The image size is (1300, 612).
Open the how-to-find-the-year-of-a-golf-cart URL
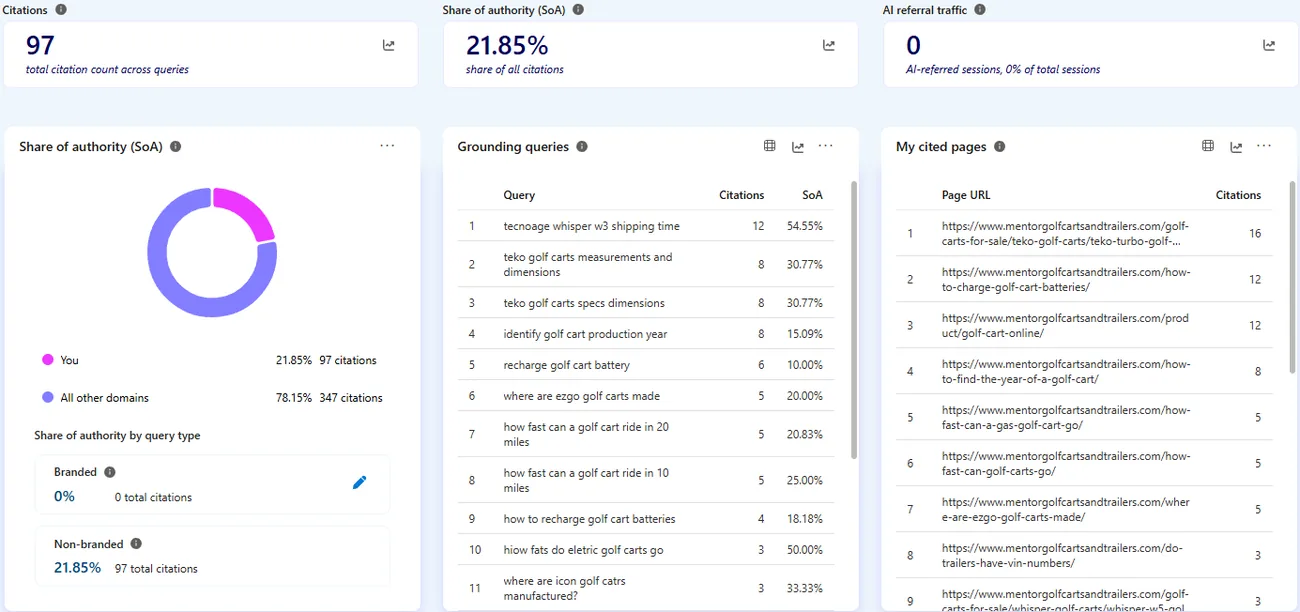[1066, 371]
